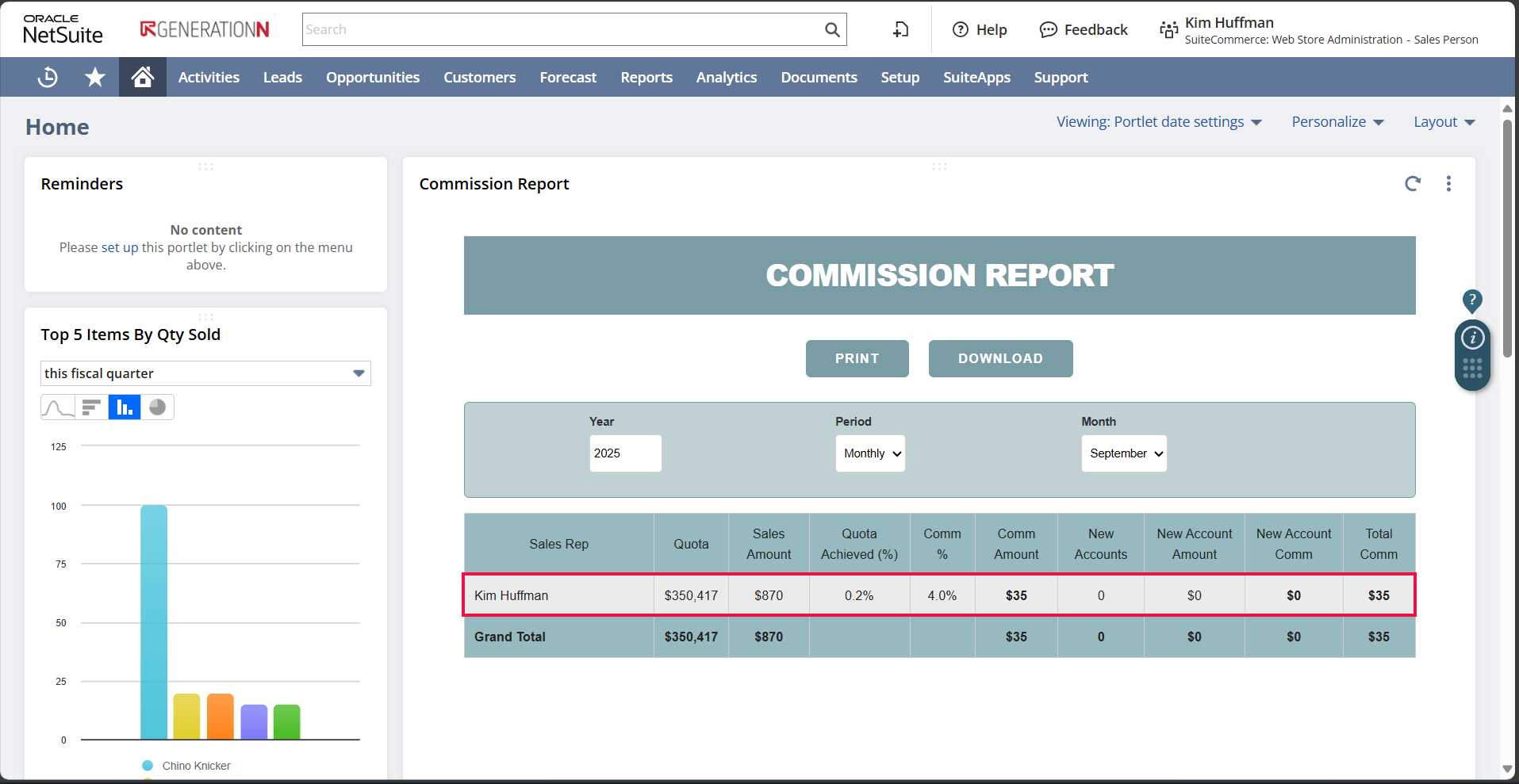Image resolution: width=1519 pixels, height=784 pixels.
Task: Open the Forecast menu
Action: click(x=568, y=77)
